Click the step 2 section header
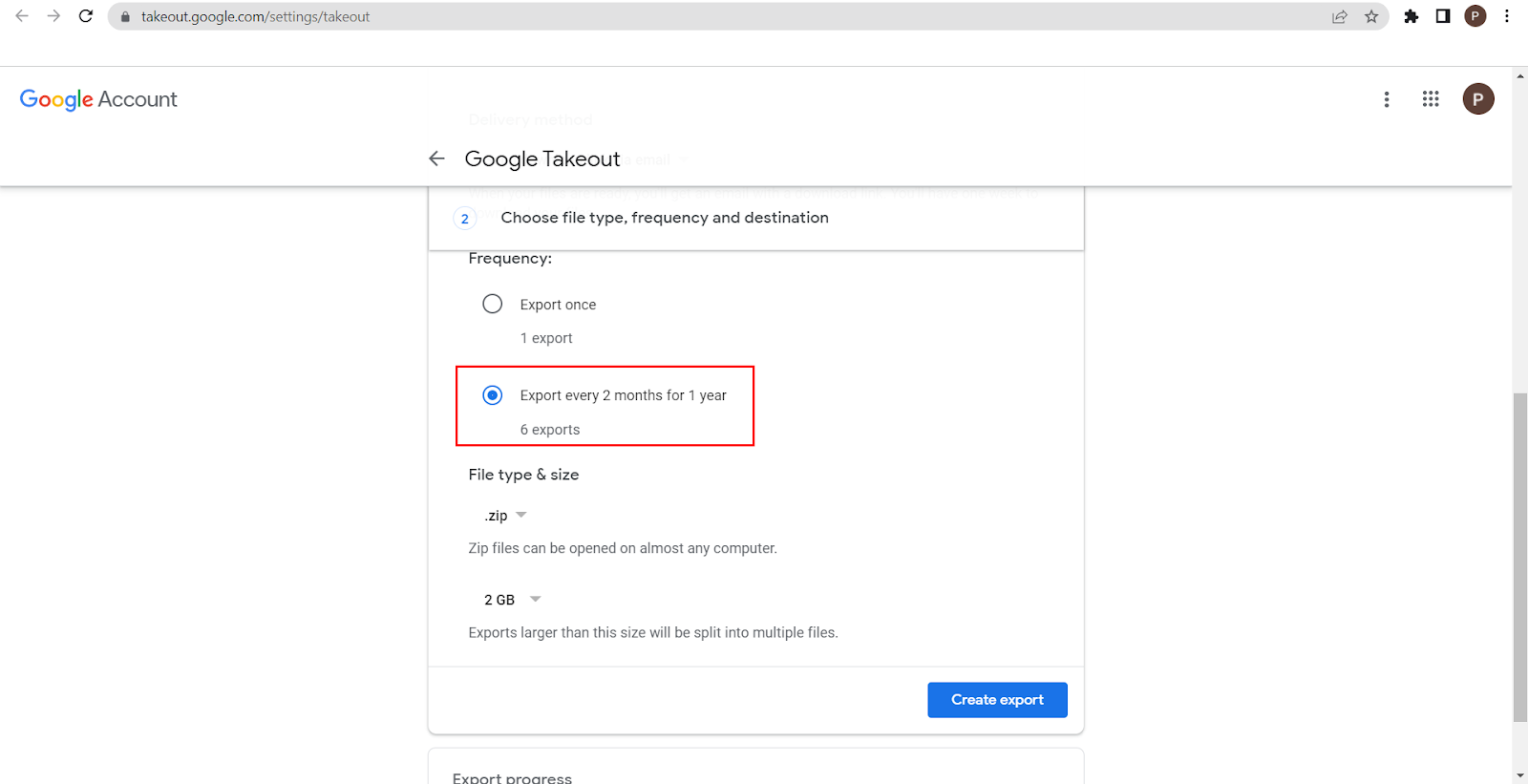 [665, 218]
